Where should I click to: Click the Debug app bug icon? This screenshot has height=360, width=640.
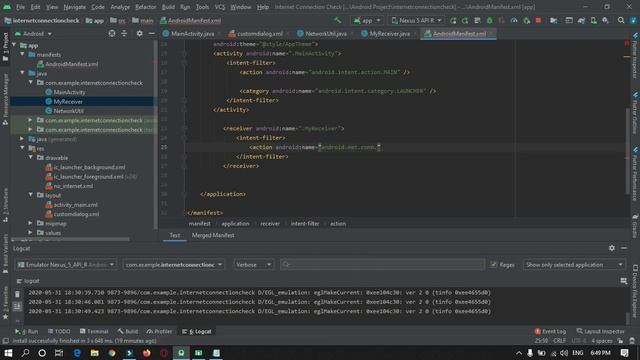[489, 20]
